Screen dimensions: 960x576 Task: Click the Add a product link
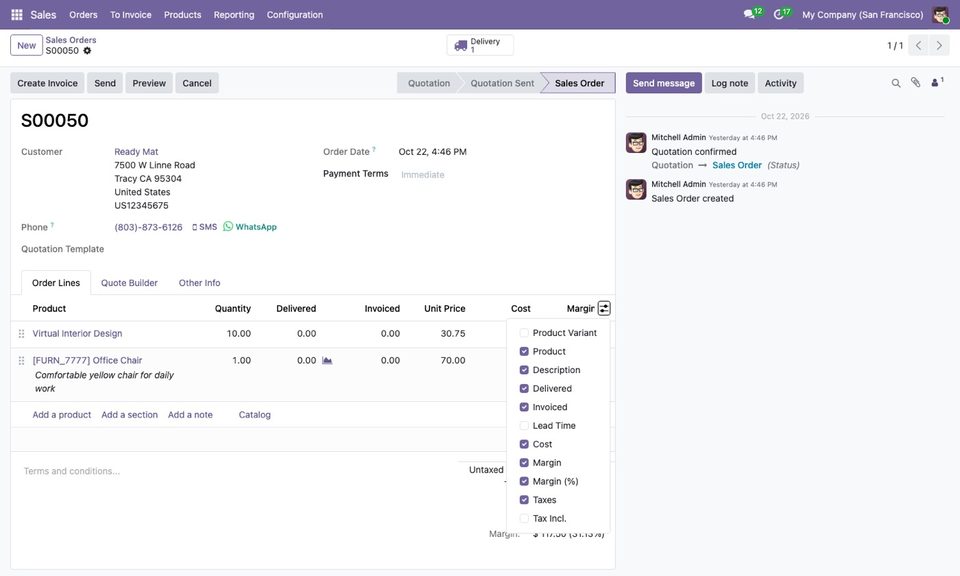coord(62,415)
